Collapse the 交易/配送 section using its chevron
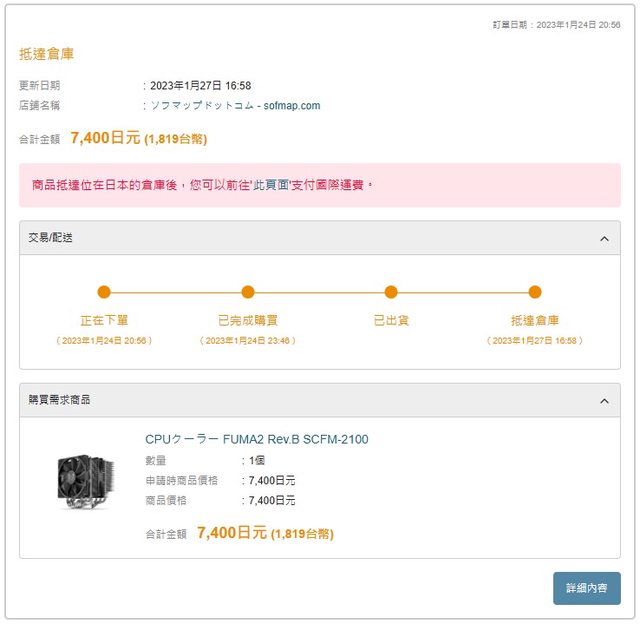640x624 pixels. coord(604,238)
